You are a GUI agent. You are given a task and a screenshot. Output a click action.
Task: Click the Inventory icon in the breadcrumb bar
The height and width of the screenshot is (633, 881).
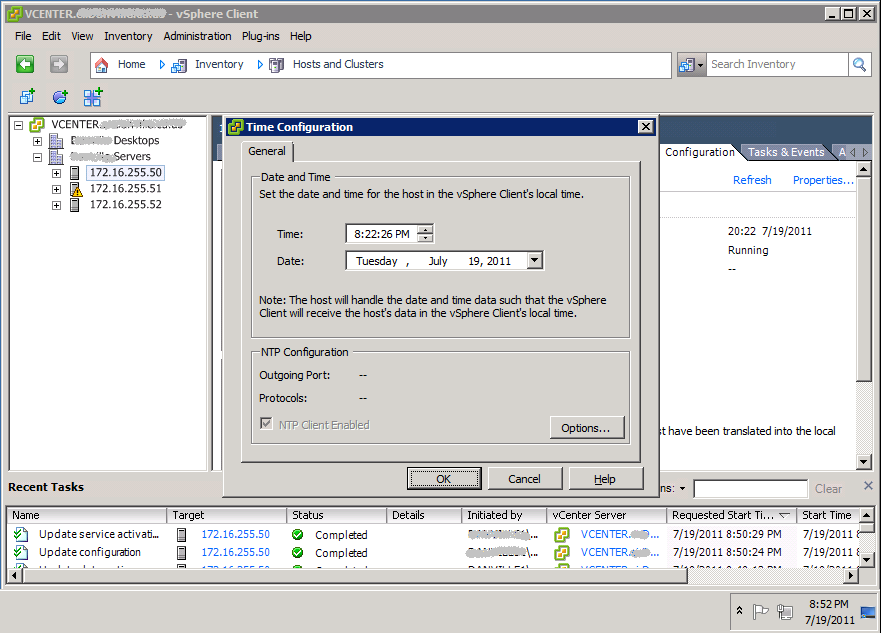pos(178,63)
